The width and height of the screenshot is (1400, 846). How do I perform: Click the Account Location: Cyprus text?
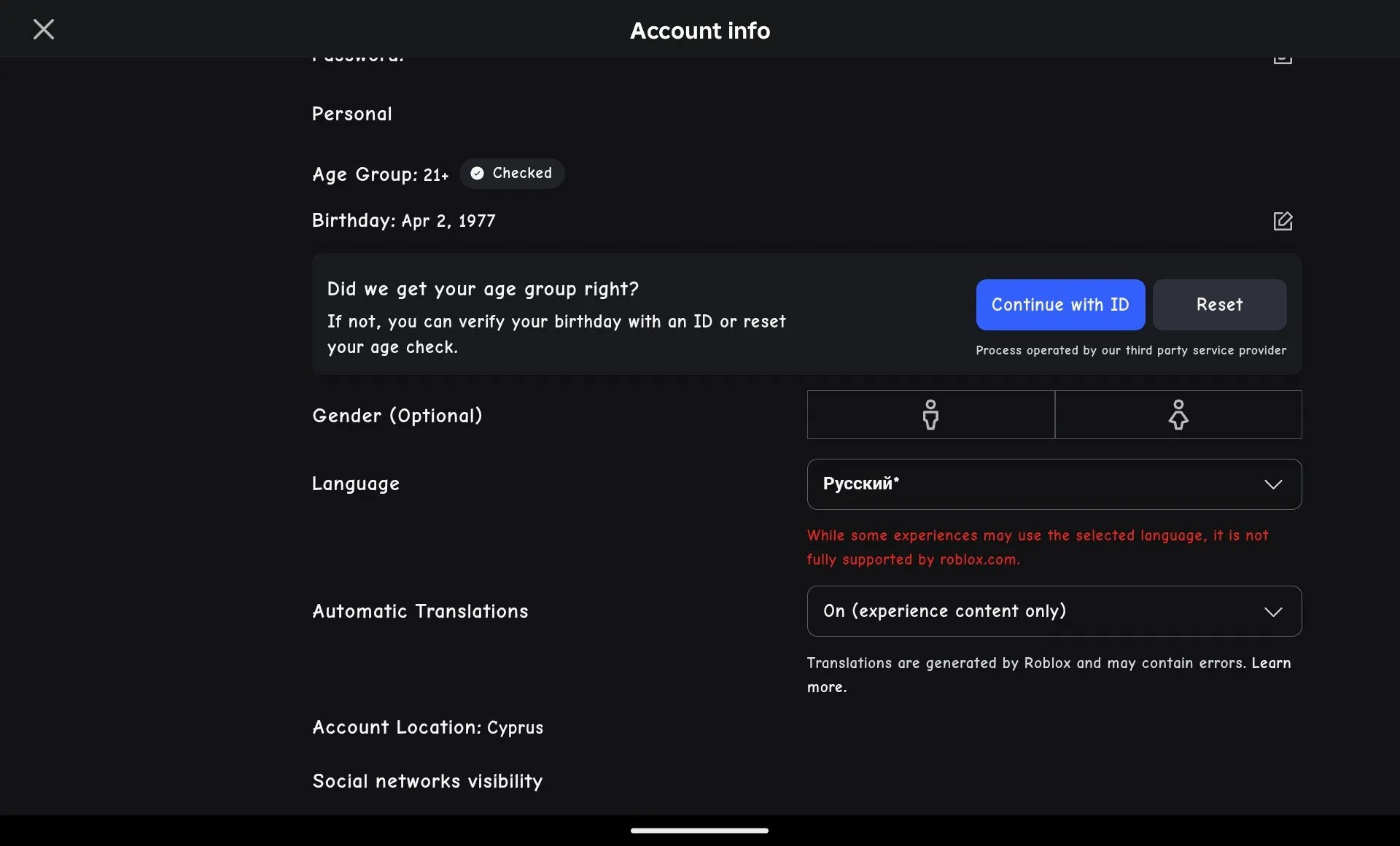point(427,727)
